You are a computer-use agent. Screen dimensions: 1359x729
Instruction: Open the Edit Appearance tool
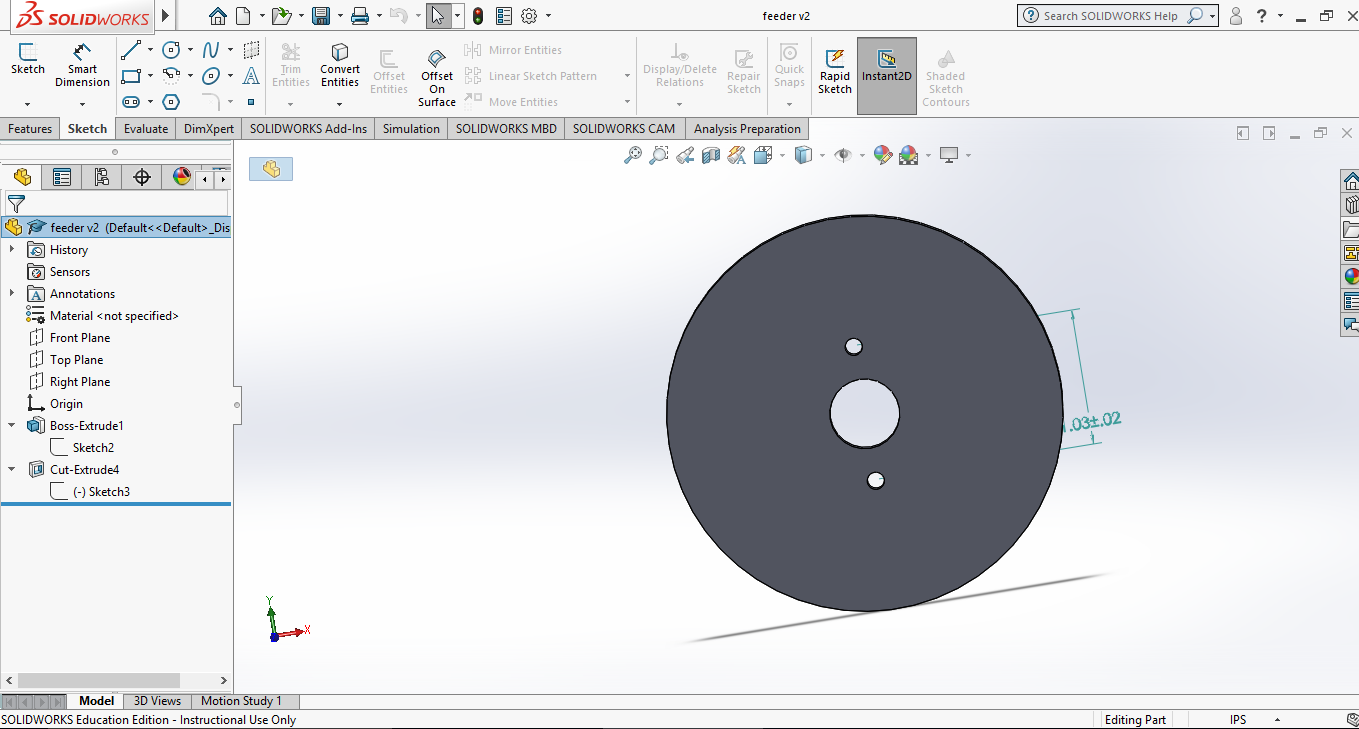click(x=883, y=155)
